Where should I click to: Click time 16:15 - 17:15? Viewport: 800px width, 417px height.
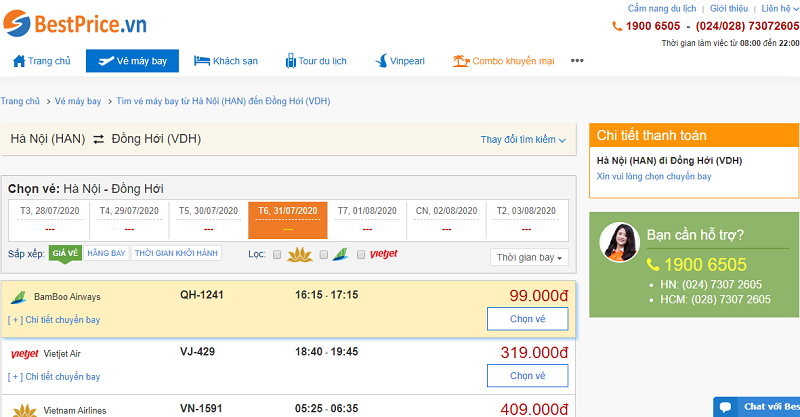click(327, 295)
